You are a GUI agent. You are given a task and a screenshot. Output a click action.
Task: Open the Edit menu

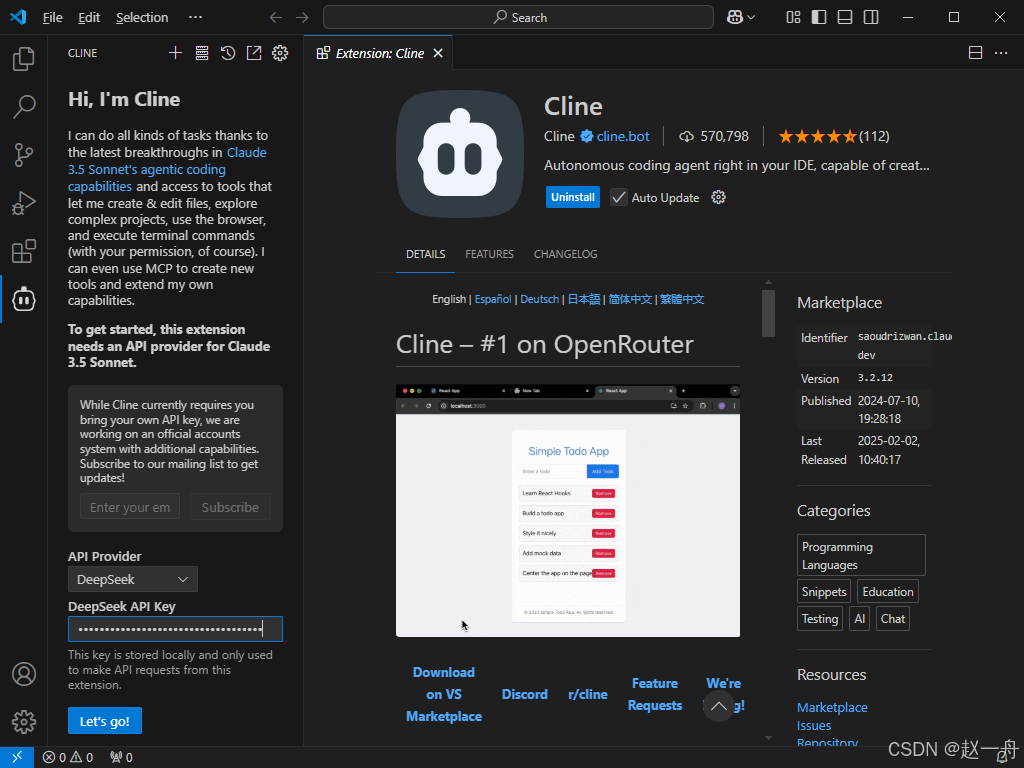tap(89, 18)
